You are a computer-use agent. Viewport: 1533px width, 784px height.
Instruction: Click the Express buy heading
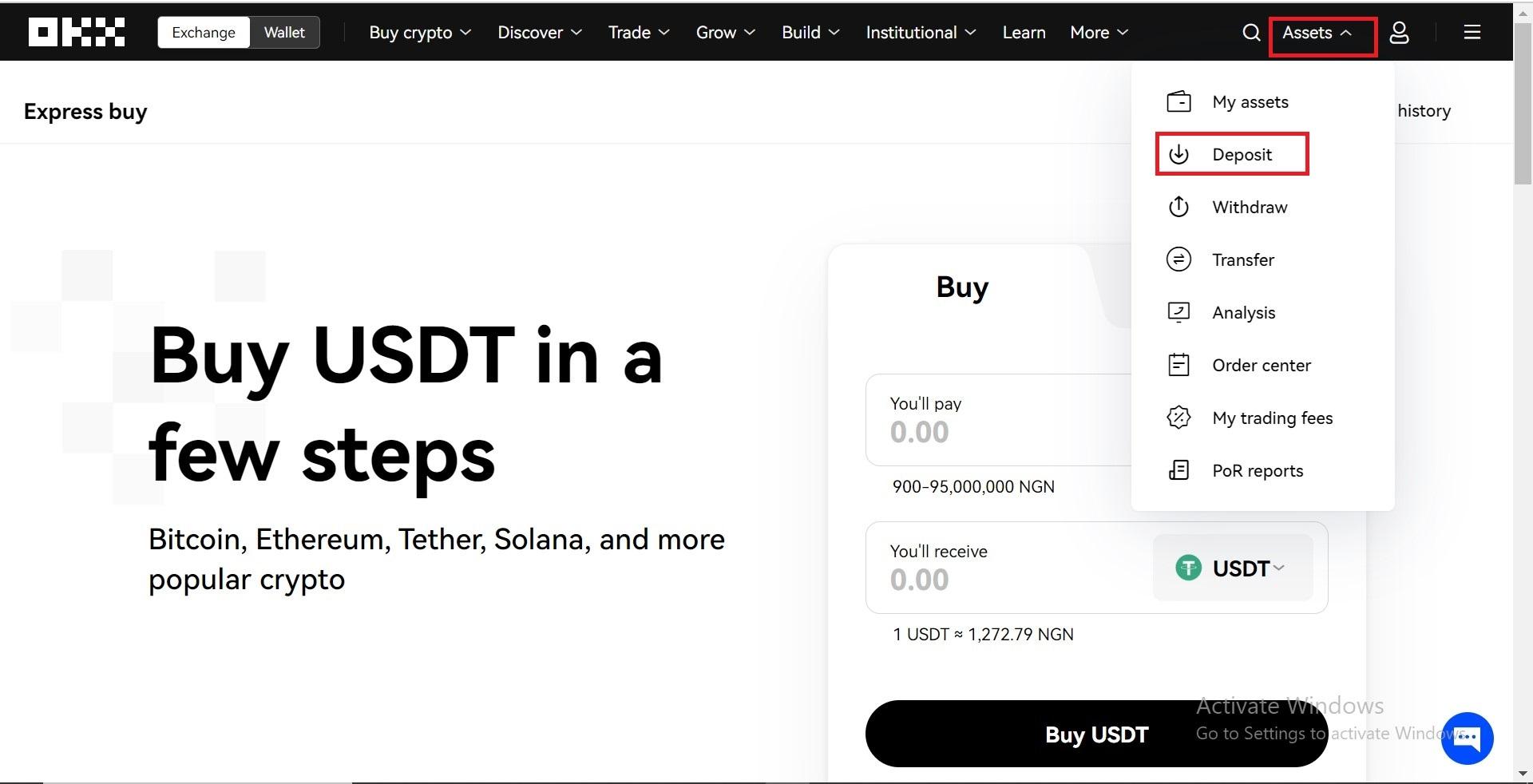[85, 112]
